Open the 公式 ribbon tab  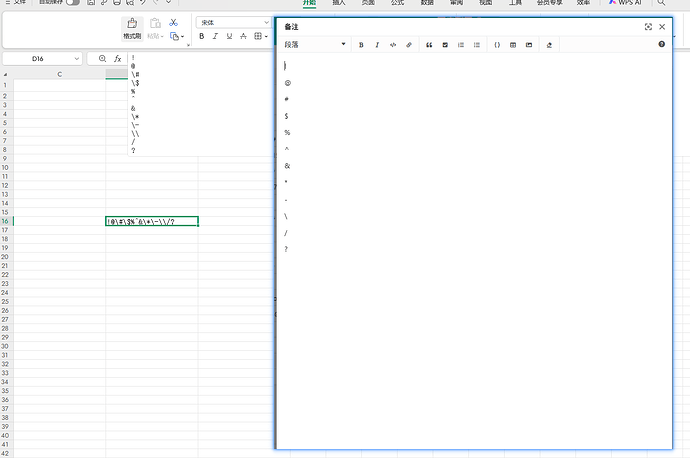[397, 3]
